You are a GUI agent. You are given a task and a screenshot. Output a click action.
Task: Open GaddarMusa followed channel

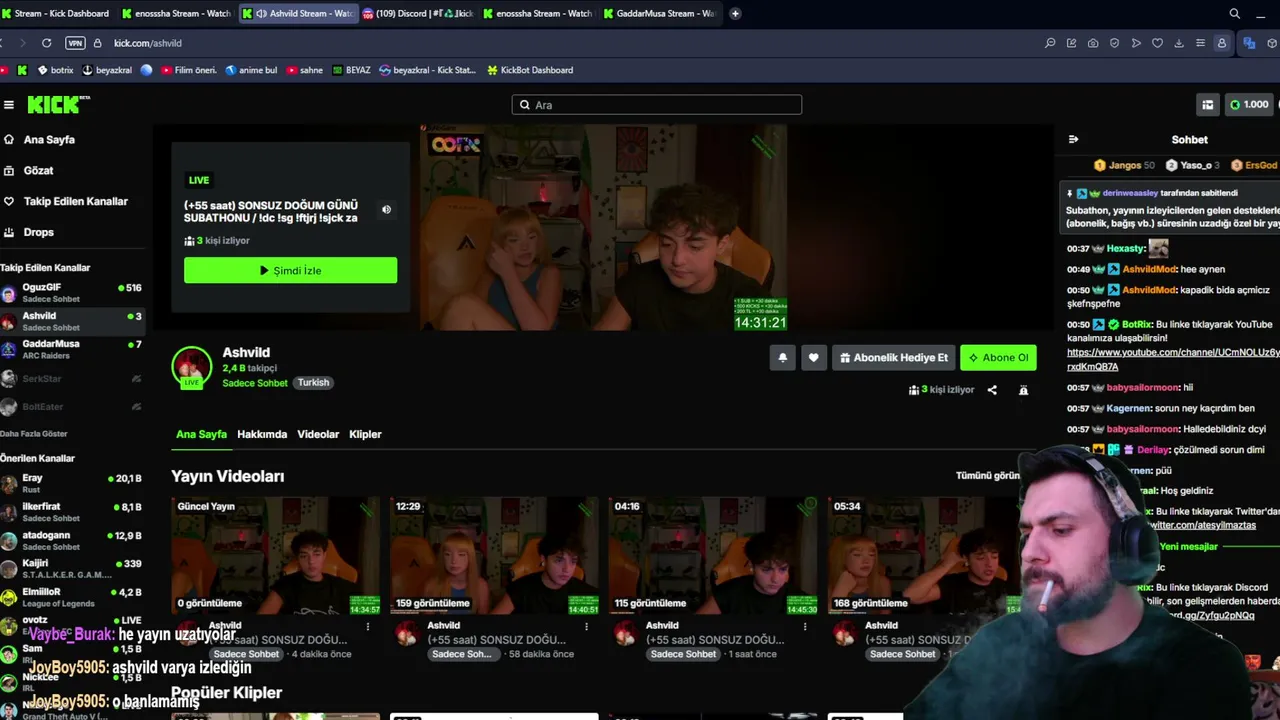(72, 349)
